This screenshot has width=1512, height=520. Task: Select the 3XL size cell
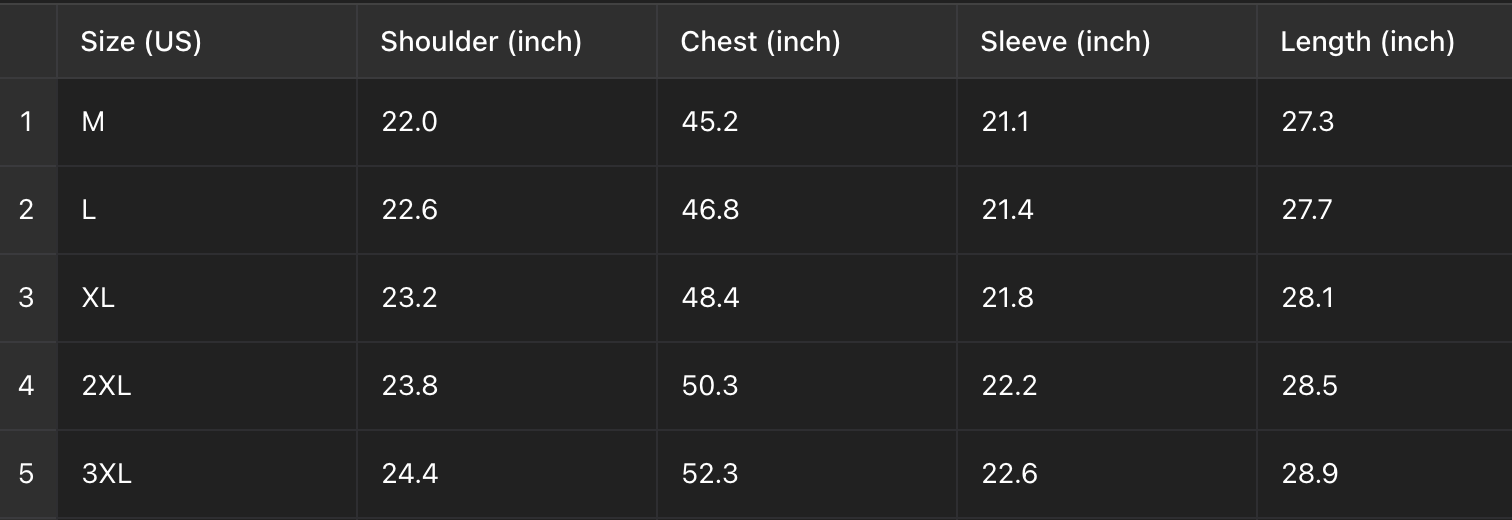coord(207,474)
